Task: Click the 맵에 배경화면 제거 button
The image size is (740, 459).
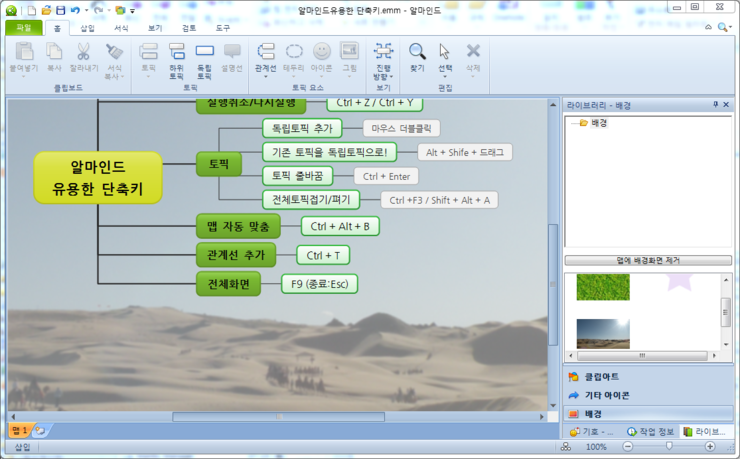Action: point(647,260)
